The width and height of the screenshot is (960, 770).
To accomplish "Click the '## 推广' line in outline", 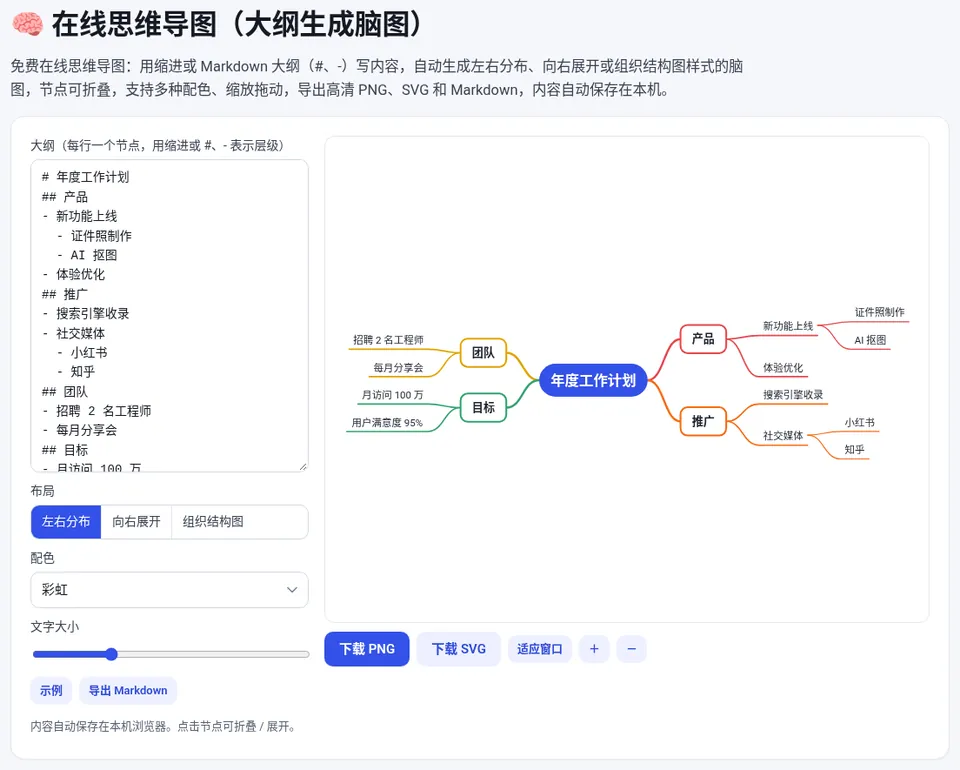I will pyautogui.click(x=64, y=294).
